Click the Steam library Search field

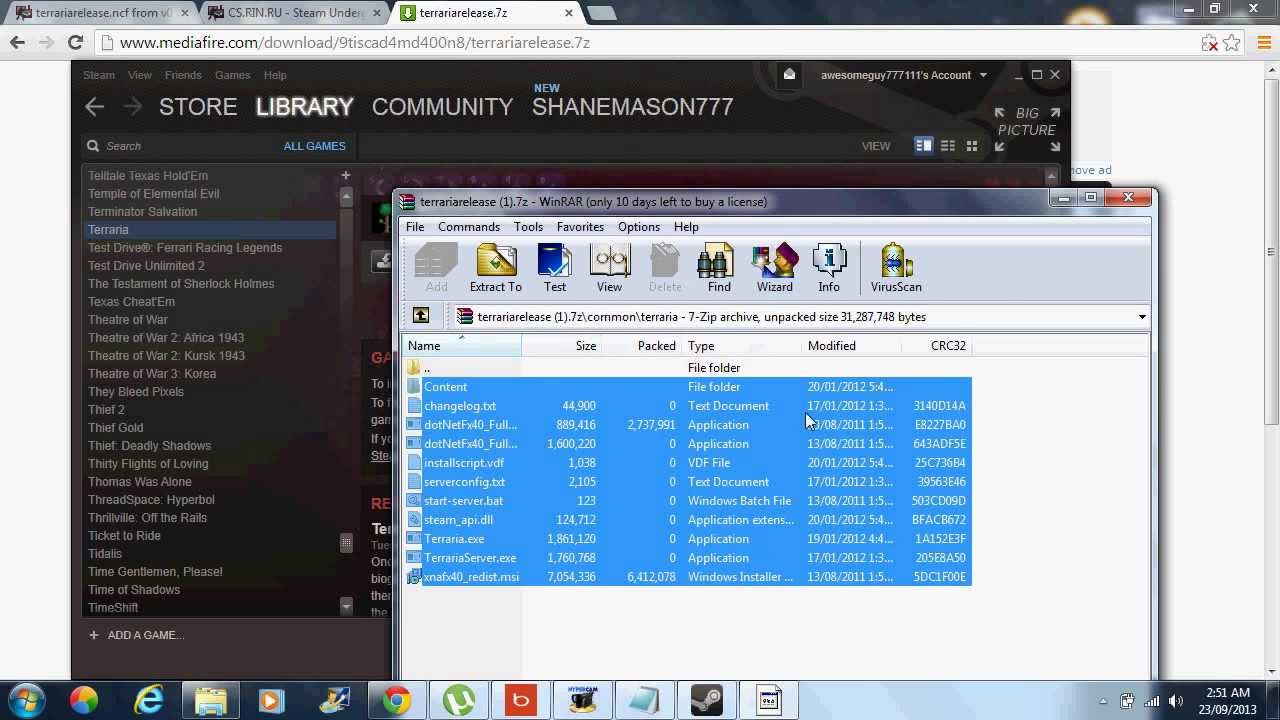click(x=180, y=146)
